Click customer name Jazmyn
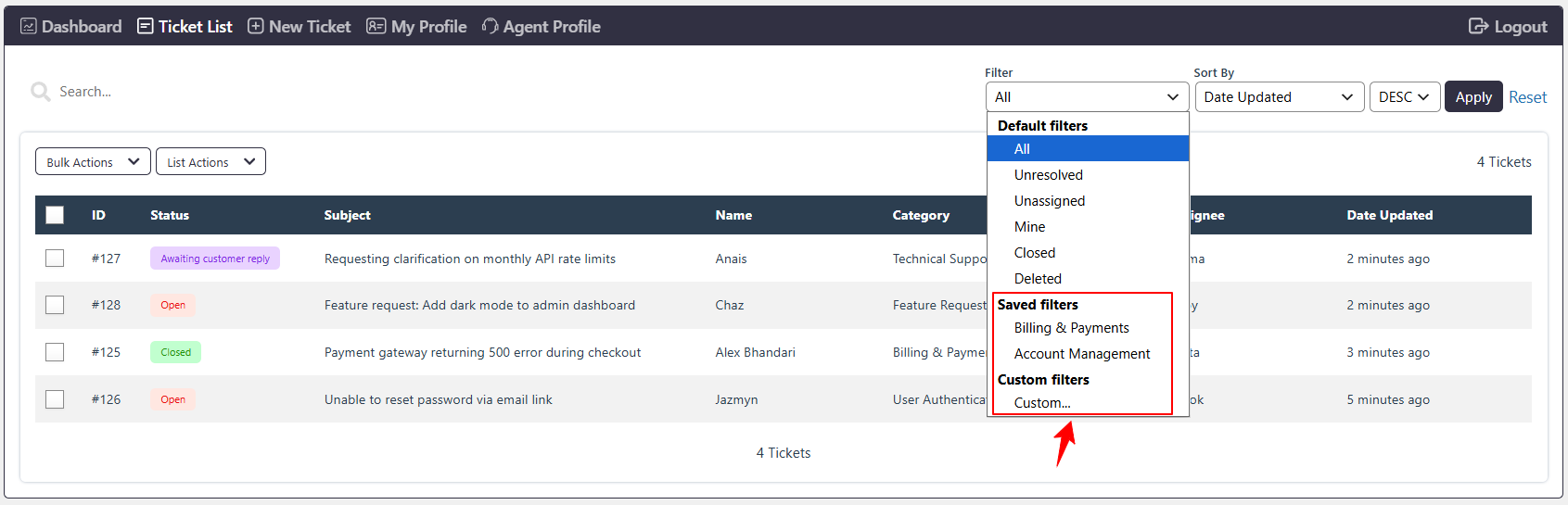1568x505 pixels. tap(736, 399)
